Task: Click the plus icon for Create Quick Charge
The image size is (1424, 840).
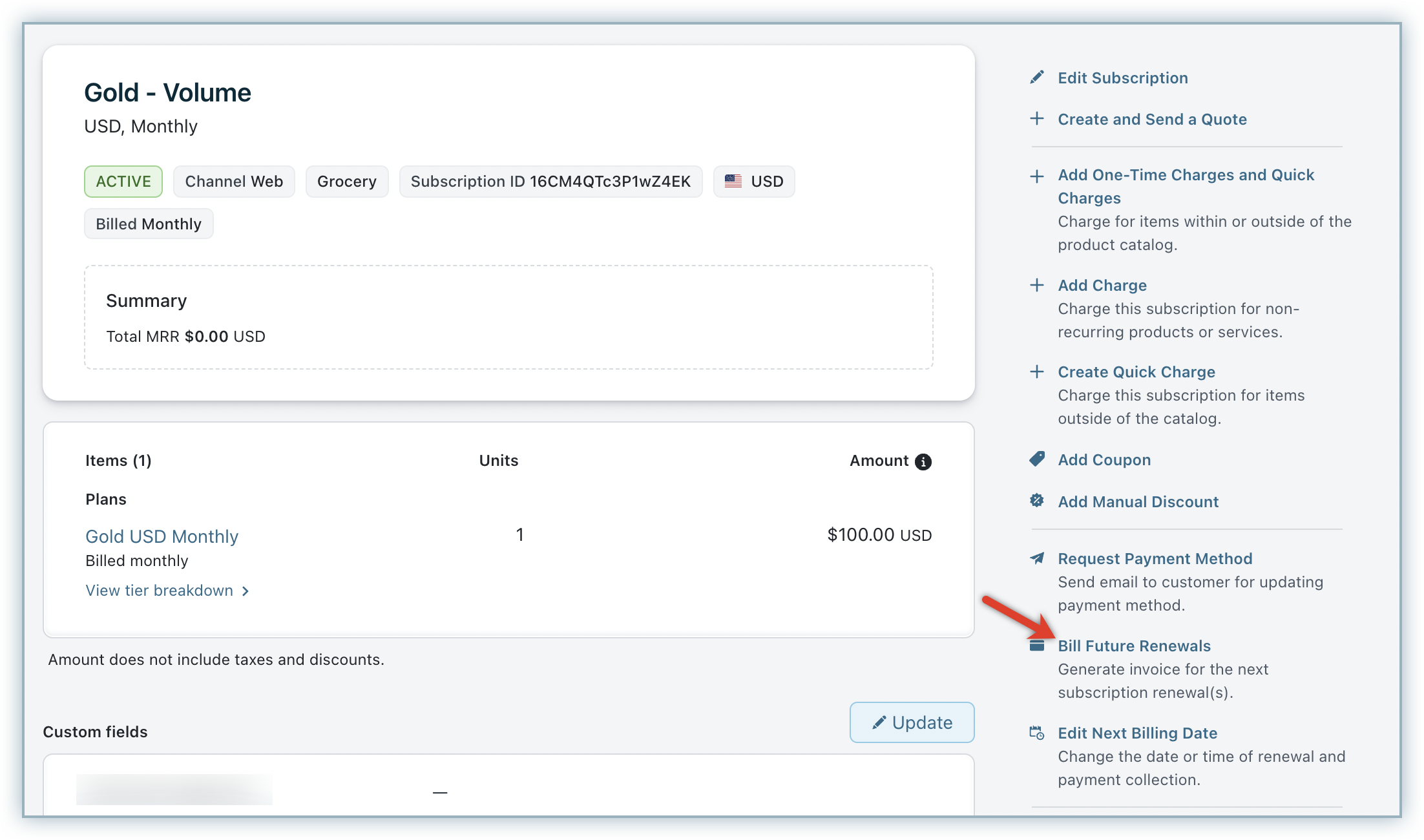Action: coord(1036,372)
